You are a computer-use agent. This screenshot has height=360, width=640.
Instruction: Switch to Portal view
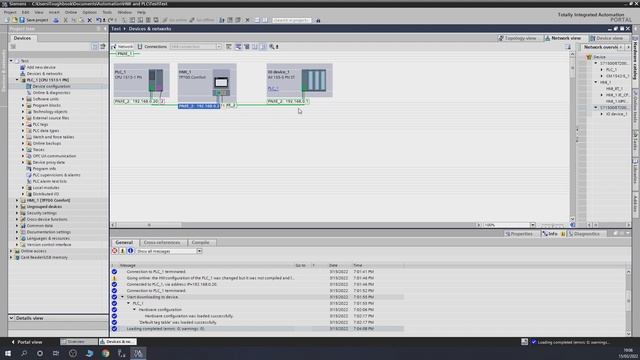pyautogui.click(x=27, y=342)
